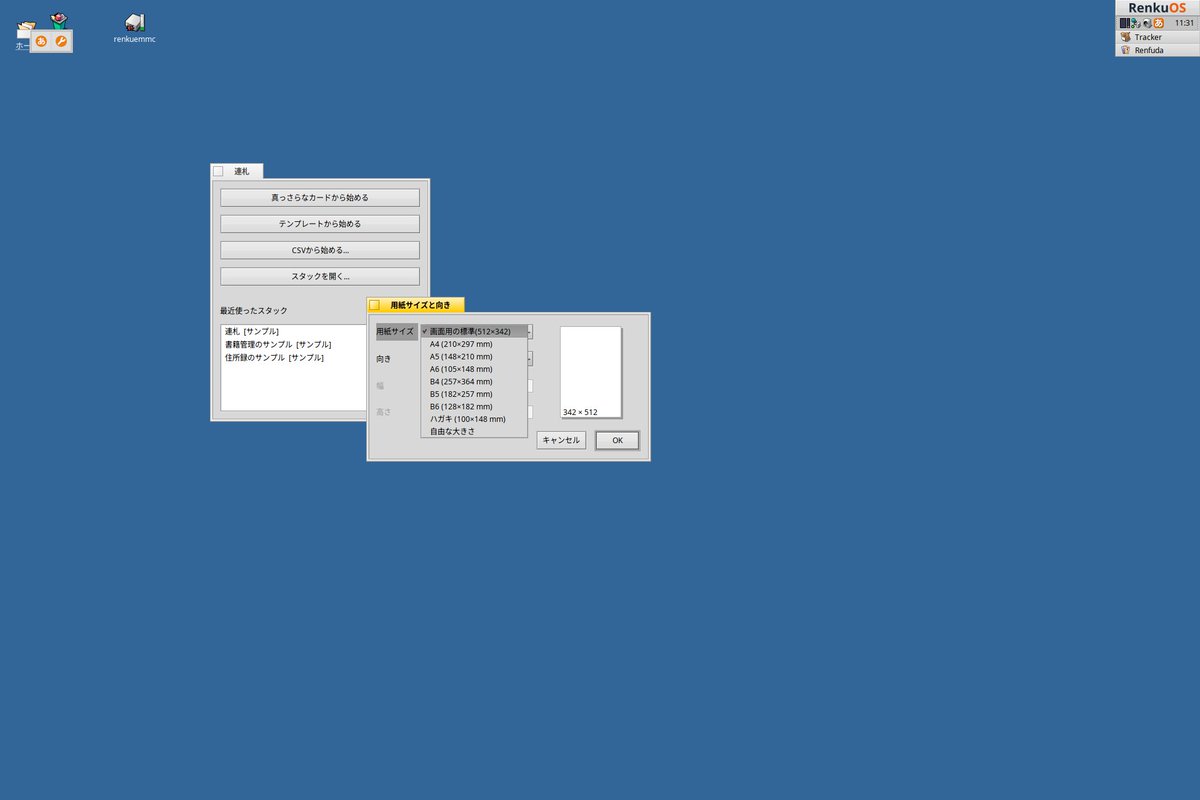Click the Tracker entry in deskbar
Screen dimensions: 1200x800
1157,37
